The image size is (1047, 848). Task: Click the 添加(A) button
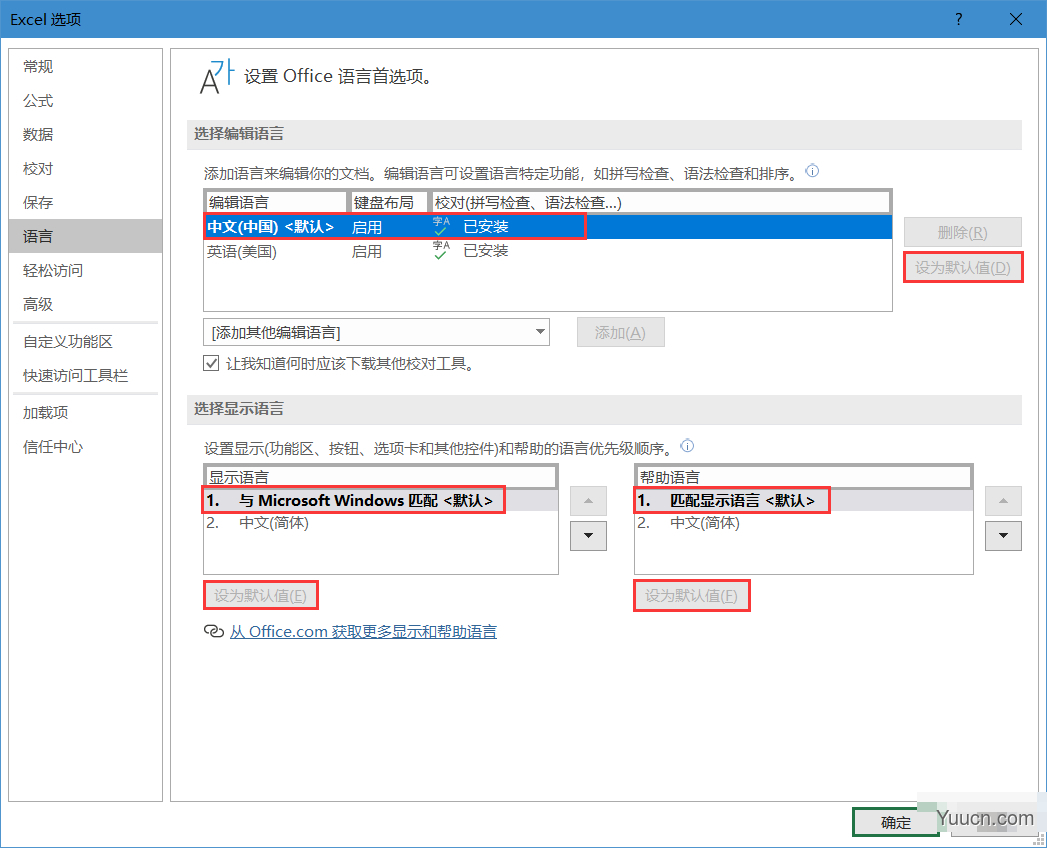620,333
